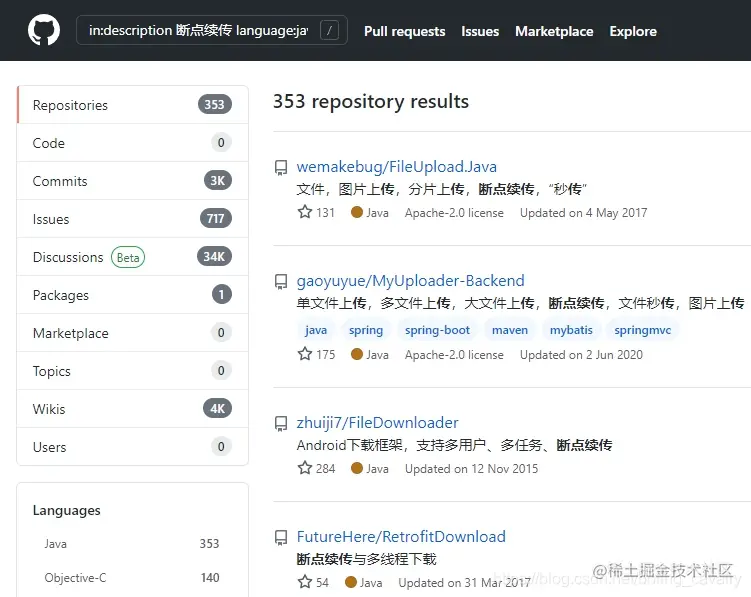Image resolution: width=751 pixels, height=597 pixels.
Task: Click the 4K count badge for Wikis
Action: pos(217,408)
